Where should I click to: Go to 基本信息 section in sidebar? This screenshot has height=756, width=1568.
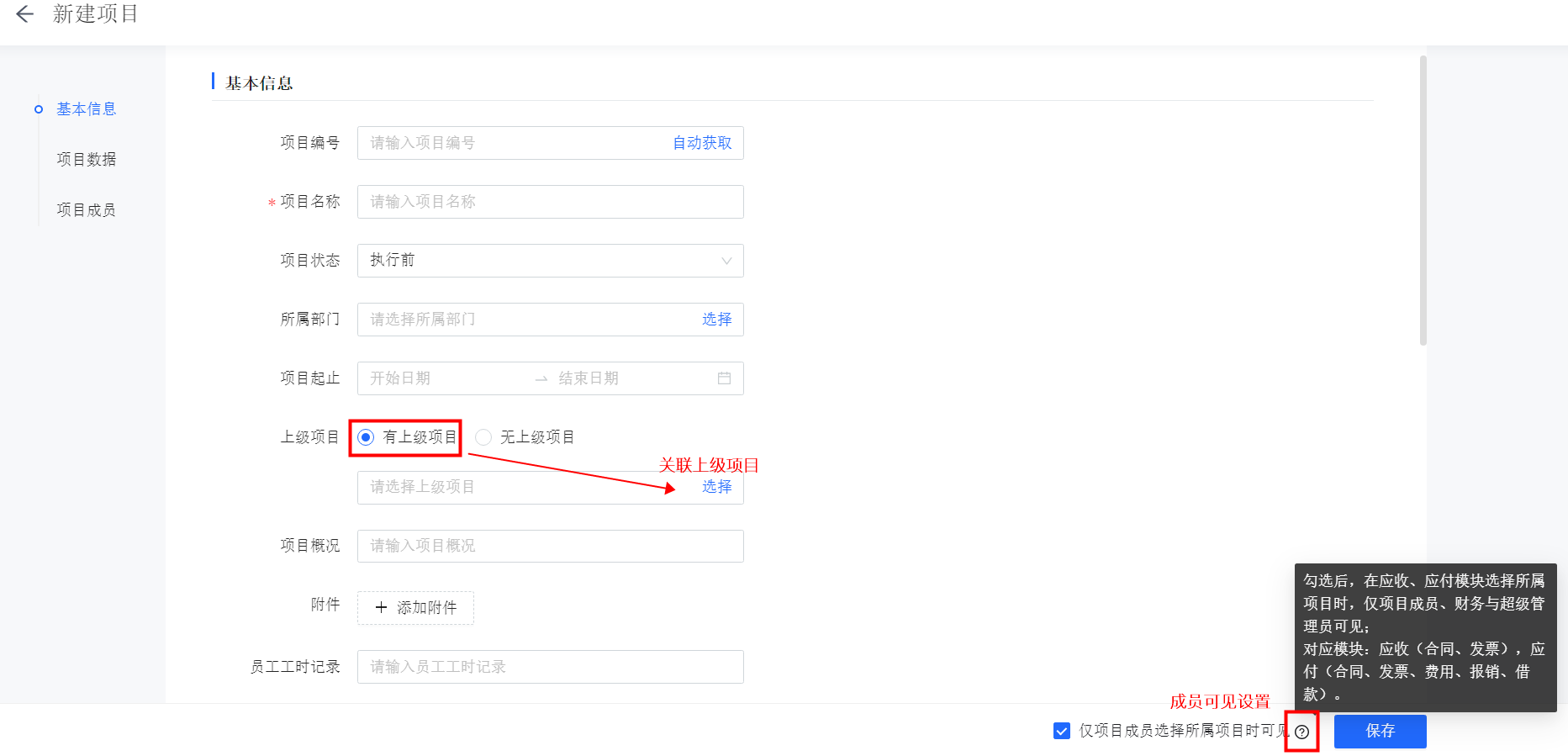click(x=86, y=109)
